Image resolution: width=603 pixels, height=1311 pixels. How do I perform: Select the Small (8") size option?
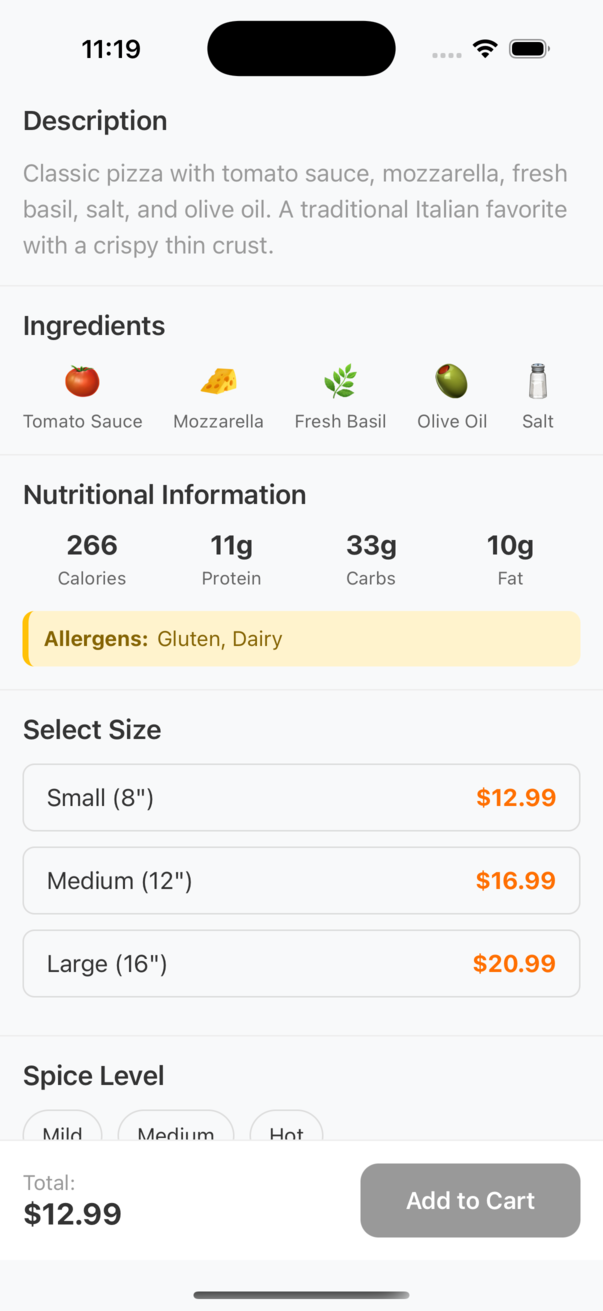tap(301, 798)
